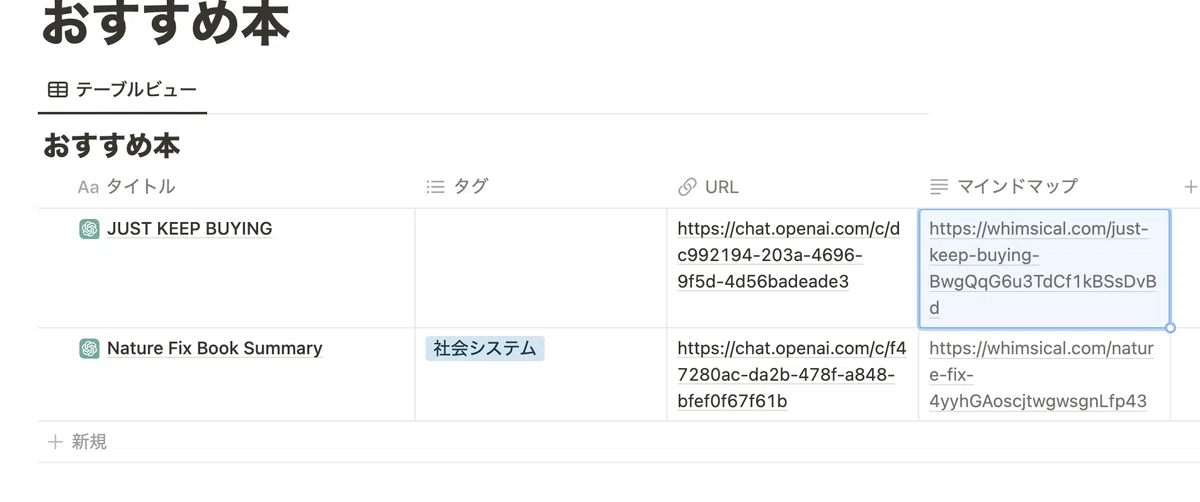The height and width of the screenshot is (502, 1200).
Task: Click the 社会システム tag
Action: click(485, 348)
